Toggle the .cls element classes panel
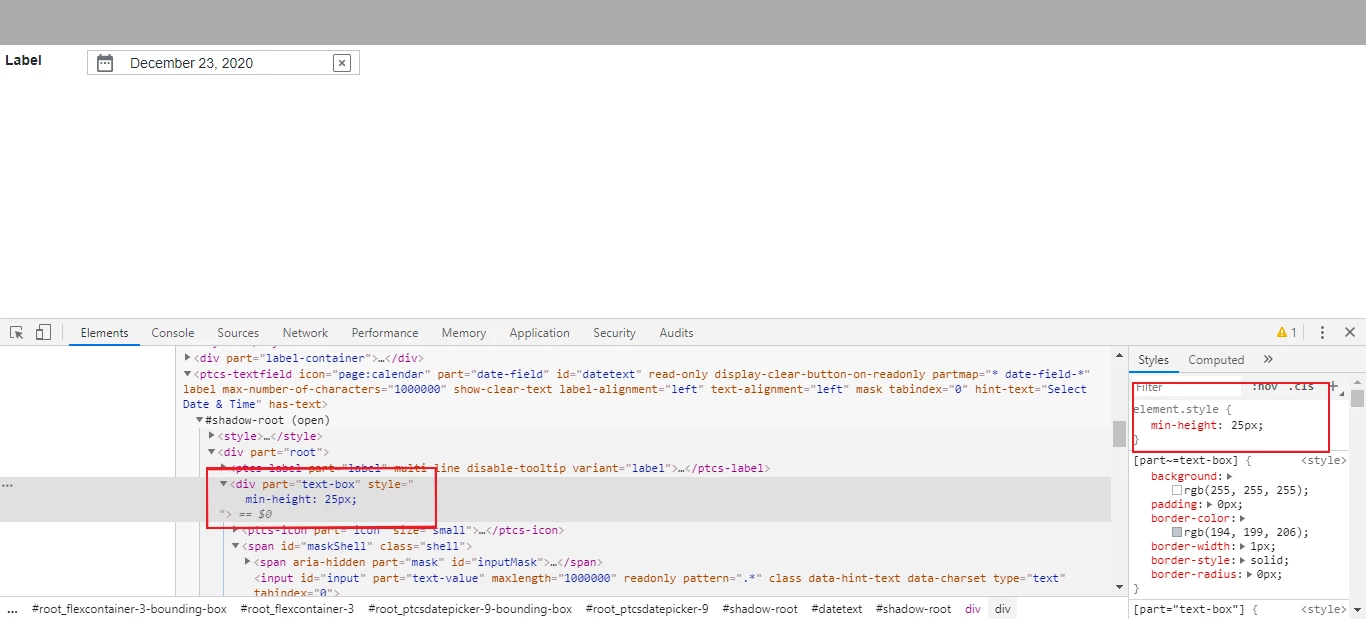The width and height of the screenshot is (1366, 619). (1301, 387)
